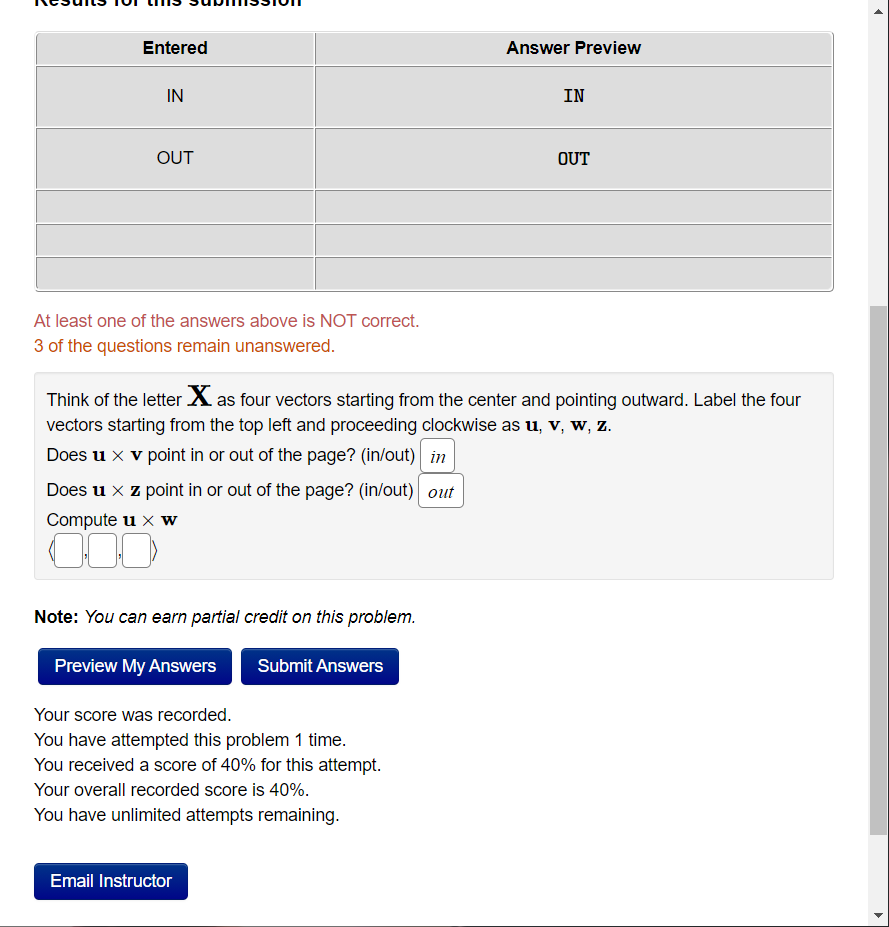Click the OUT cell in the Entered column

click(x=174, y=158)
